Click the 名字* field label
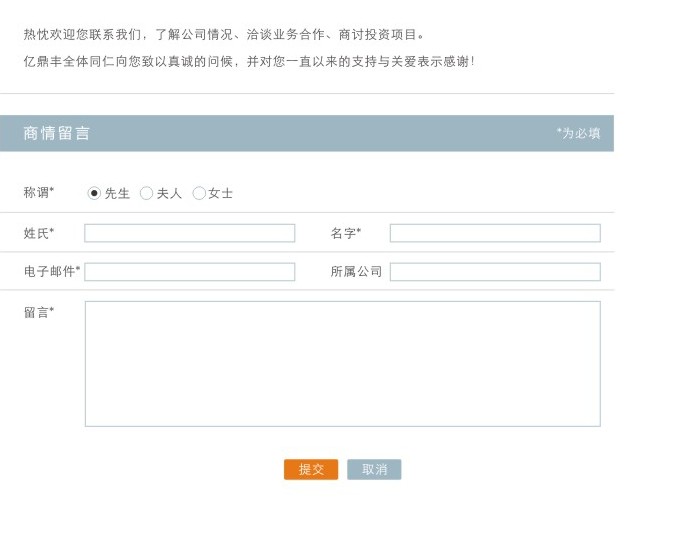The height and width of the screenshot is (550, 685). pyautogui.click(x=346, y=233)
